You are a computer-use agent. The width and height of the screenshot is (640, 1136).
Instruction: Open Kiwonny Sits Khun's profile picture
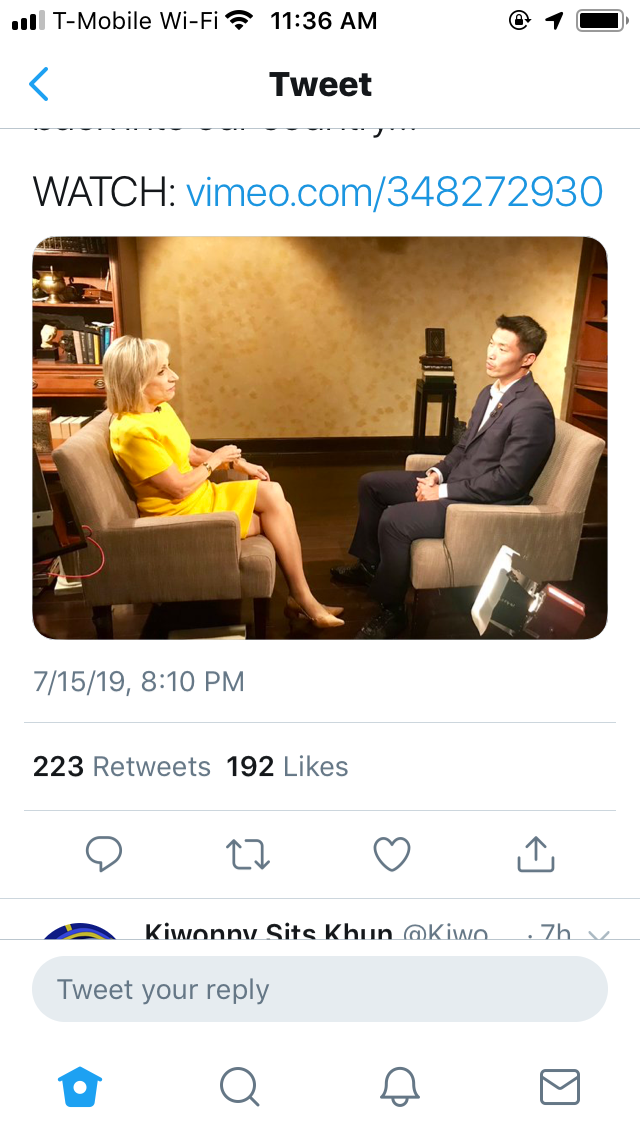[80, 931]
